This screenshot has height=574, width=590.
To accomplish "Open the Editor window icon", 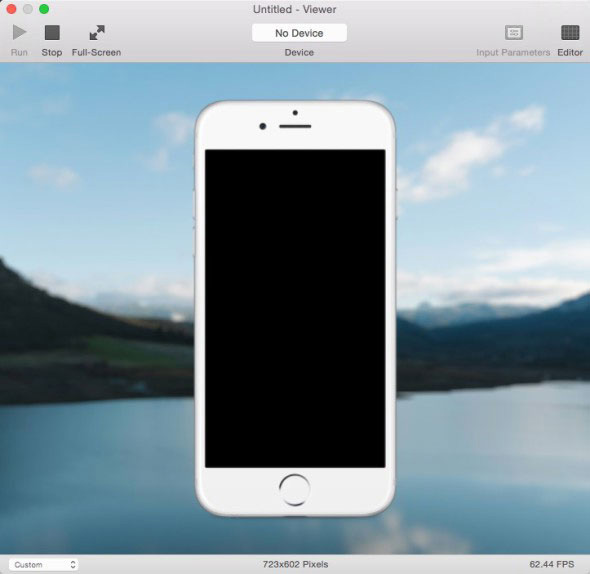I will click(x=570, y=33).
